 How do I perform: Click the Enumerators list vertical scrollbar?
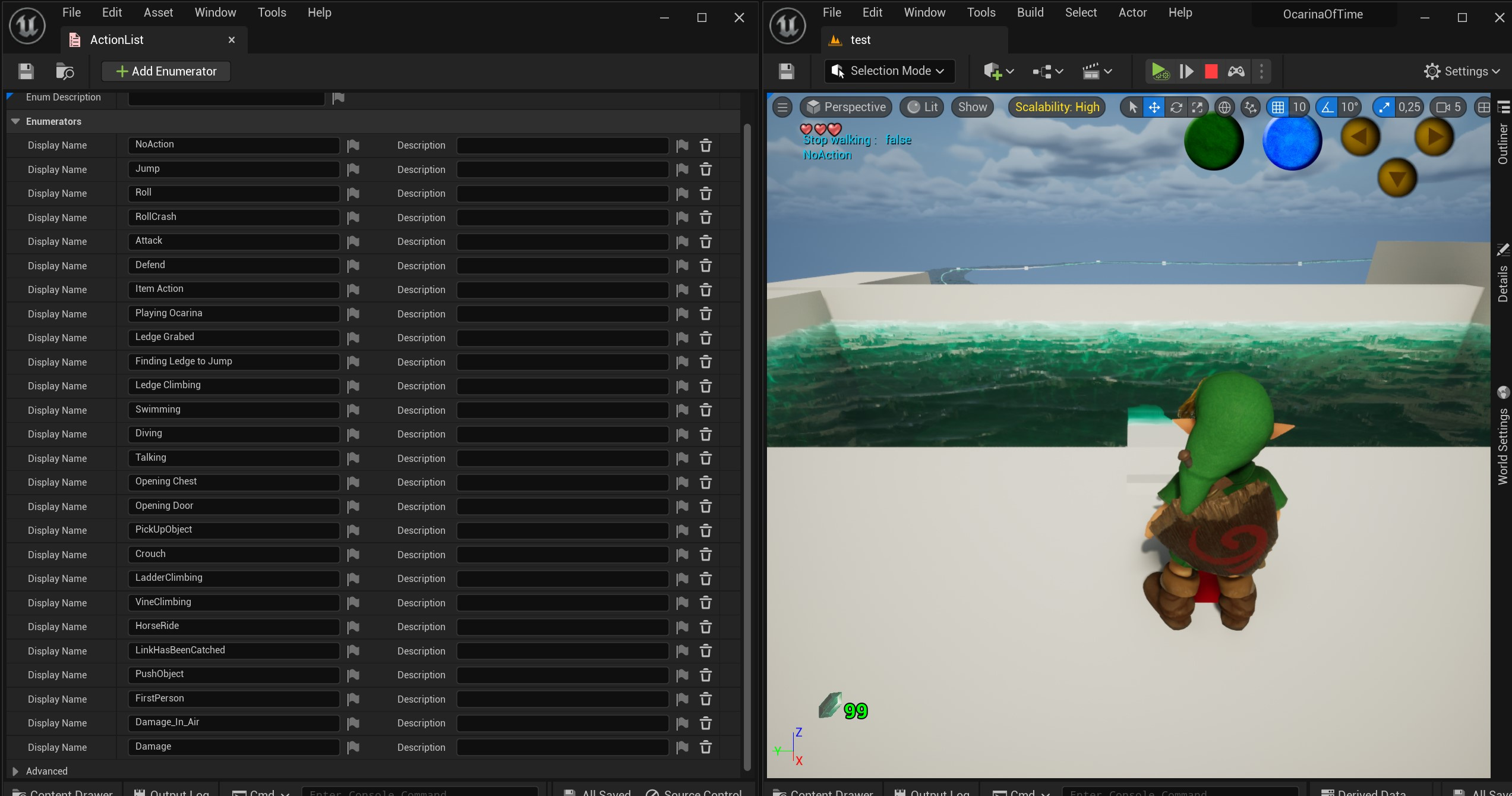tap(747, 446)
